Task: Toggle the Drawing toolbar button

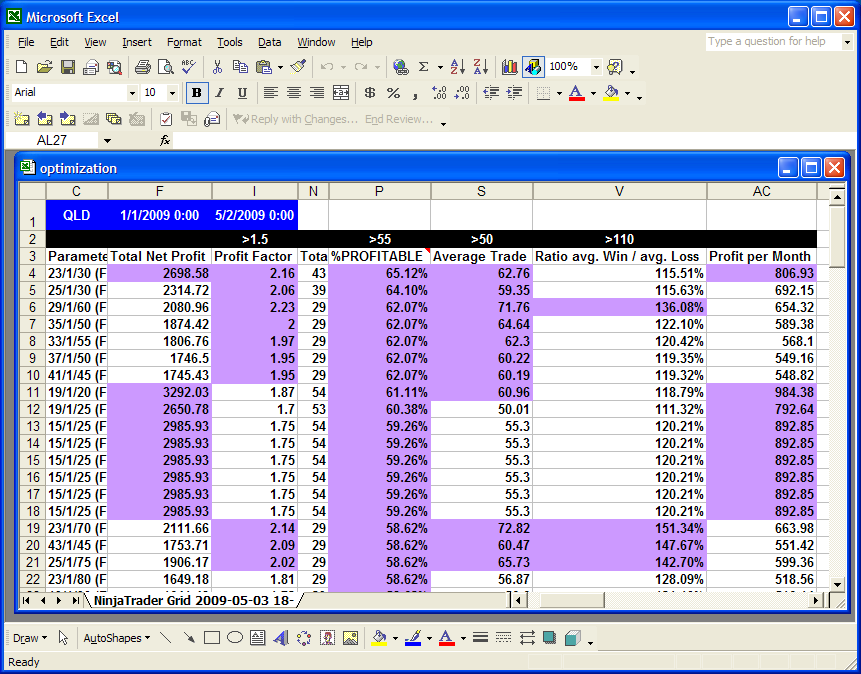Action: point(533,67)
